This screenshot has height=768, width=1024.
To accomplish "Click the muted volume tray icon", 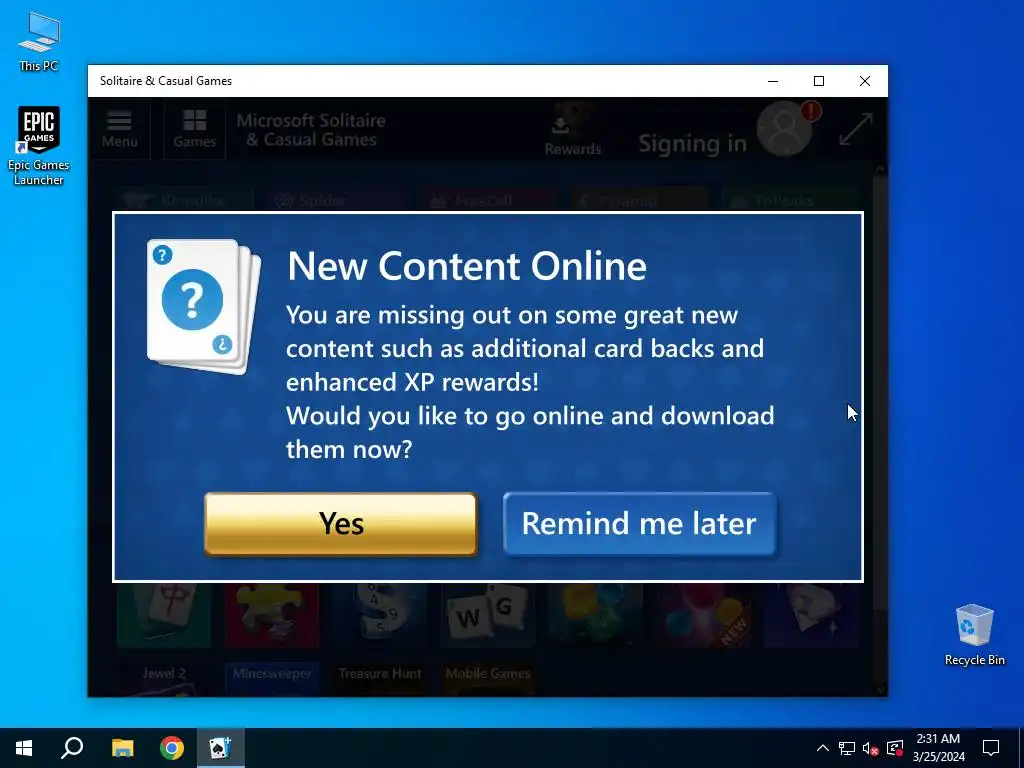I will pos(871,748).
